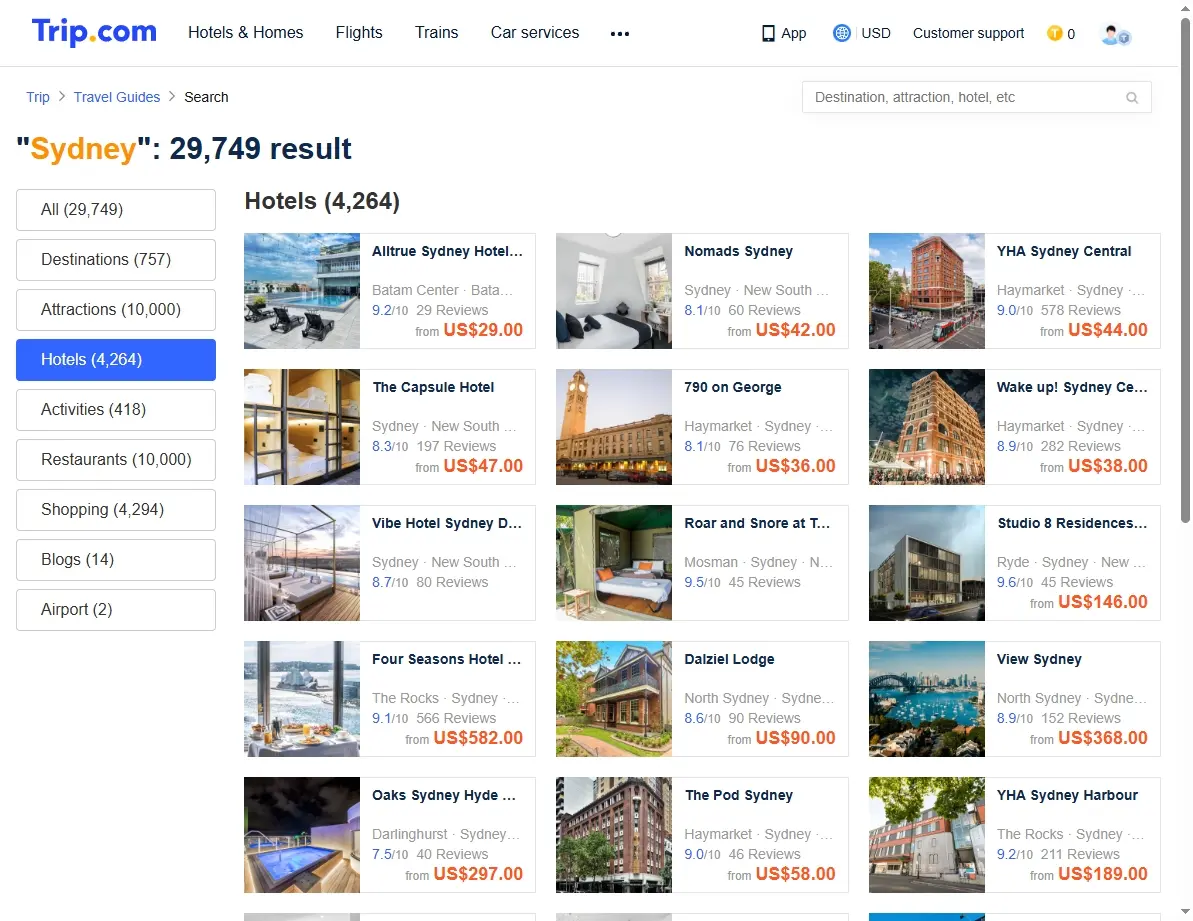Click the globe language icon

[841, 33]
